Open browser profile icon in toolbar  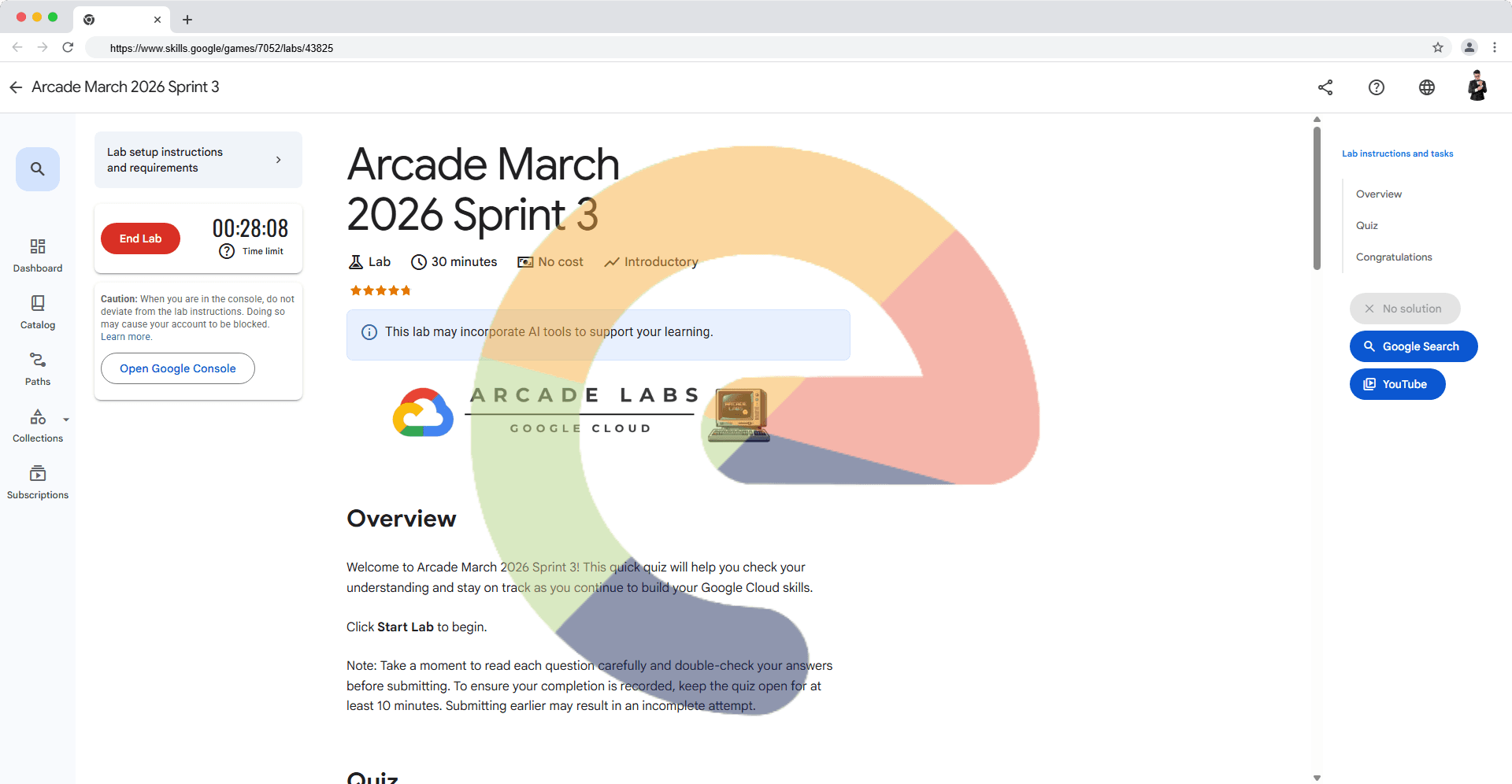tap(1469, 47)
